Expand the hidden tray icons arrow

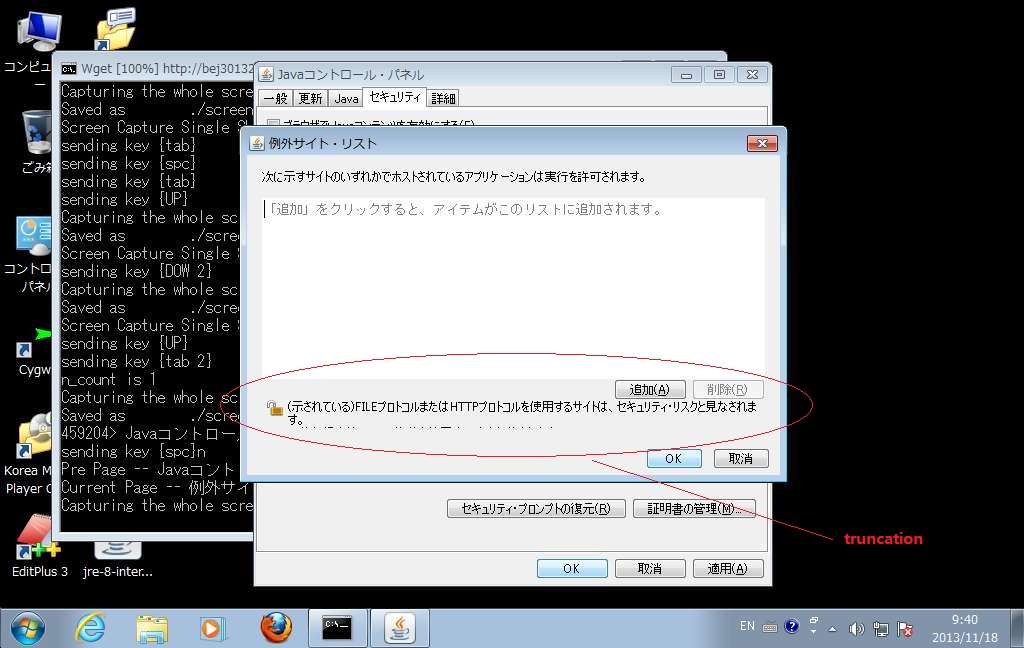pos(832,629)
